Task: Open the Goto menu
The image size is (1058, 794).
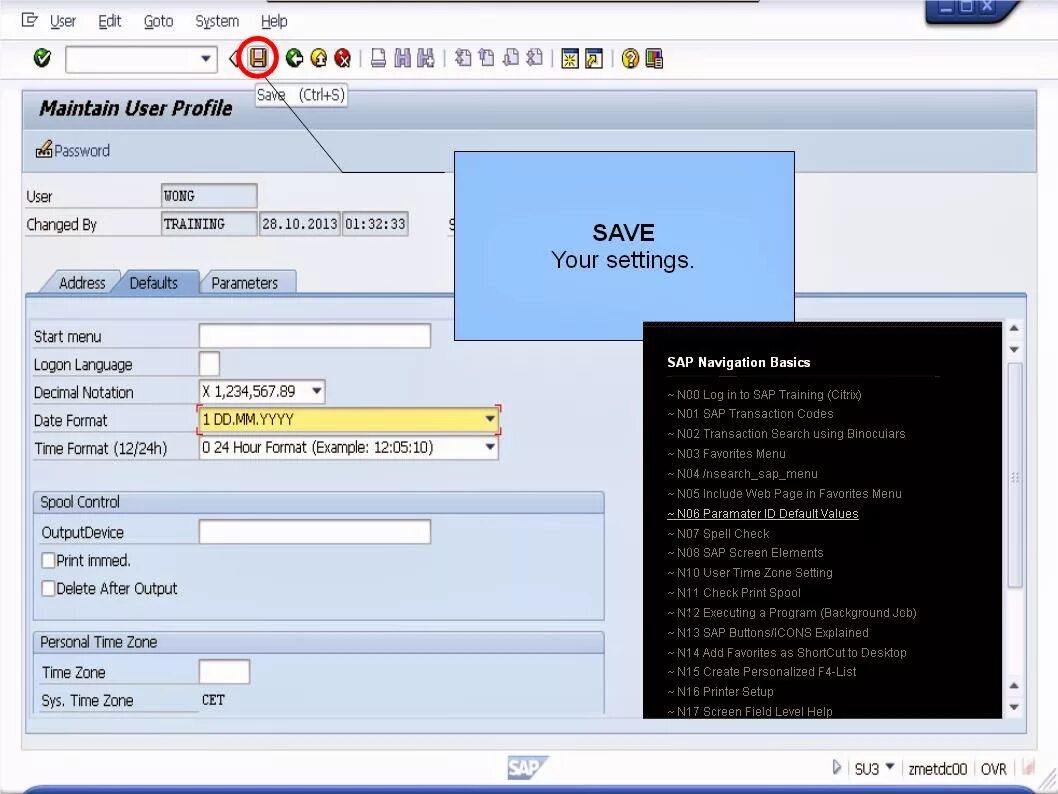Action: [x=159, y=21]
